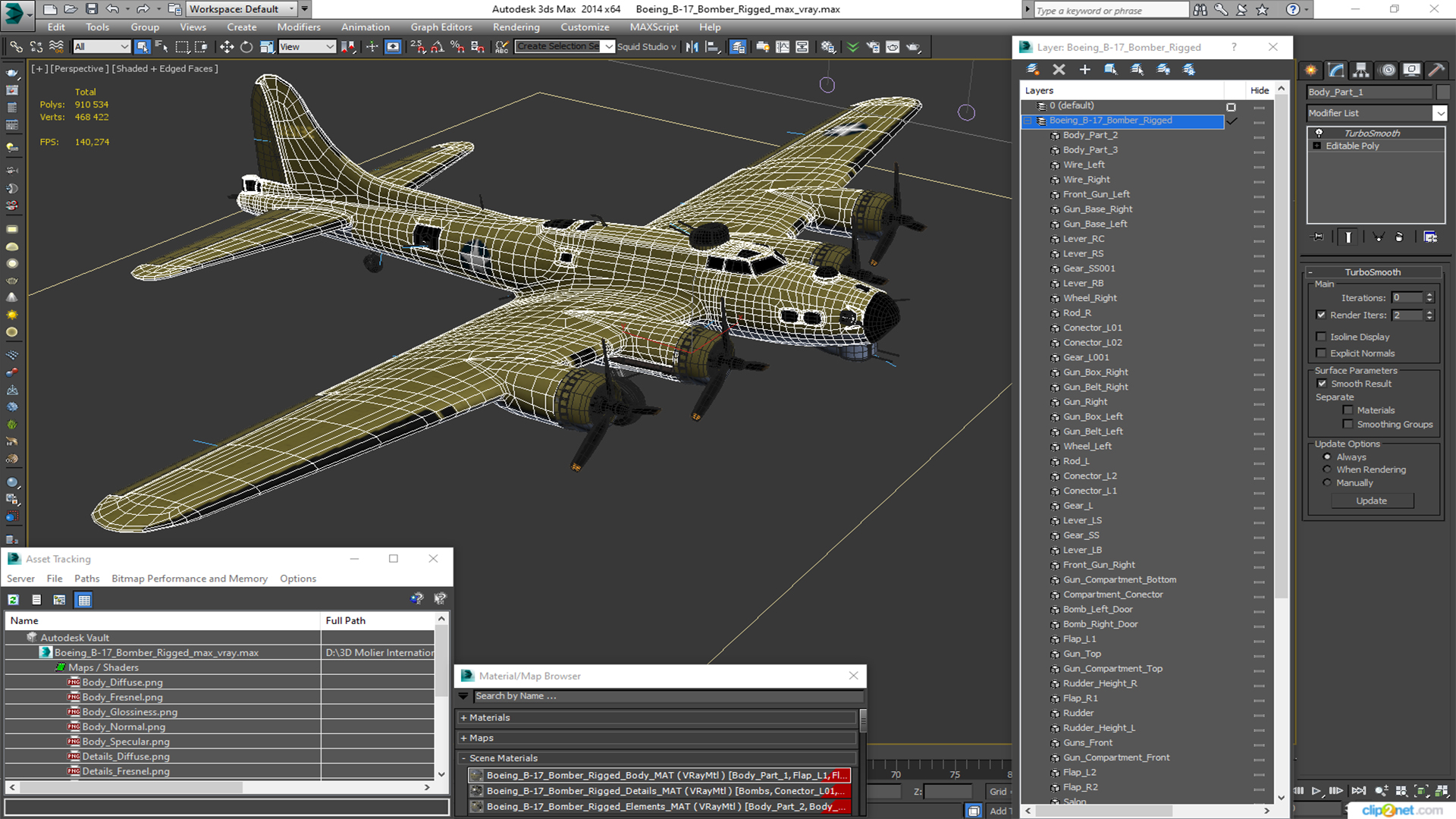Collapse the Boeing_B-17_Bomber_Rigged layer

point(1028,121)
